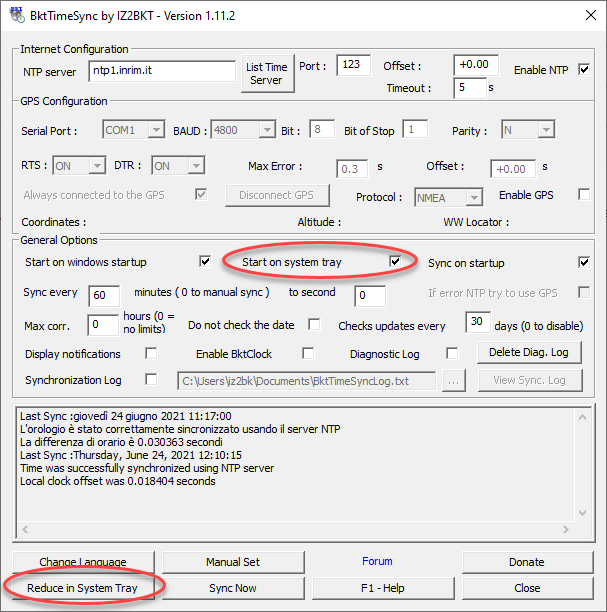Click Delete Diag. Log button
This screenshot has height=612, width=607.
[x=529, y=352]
